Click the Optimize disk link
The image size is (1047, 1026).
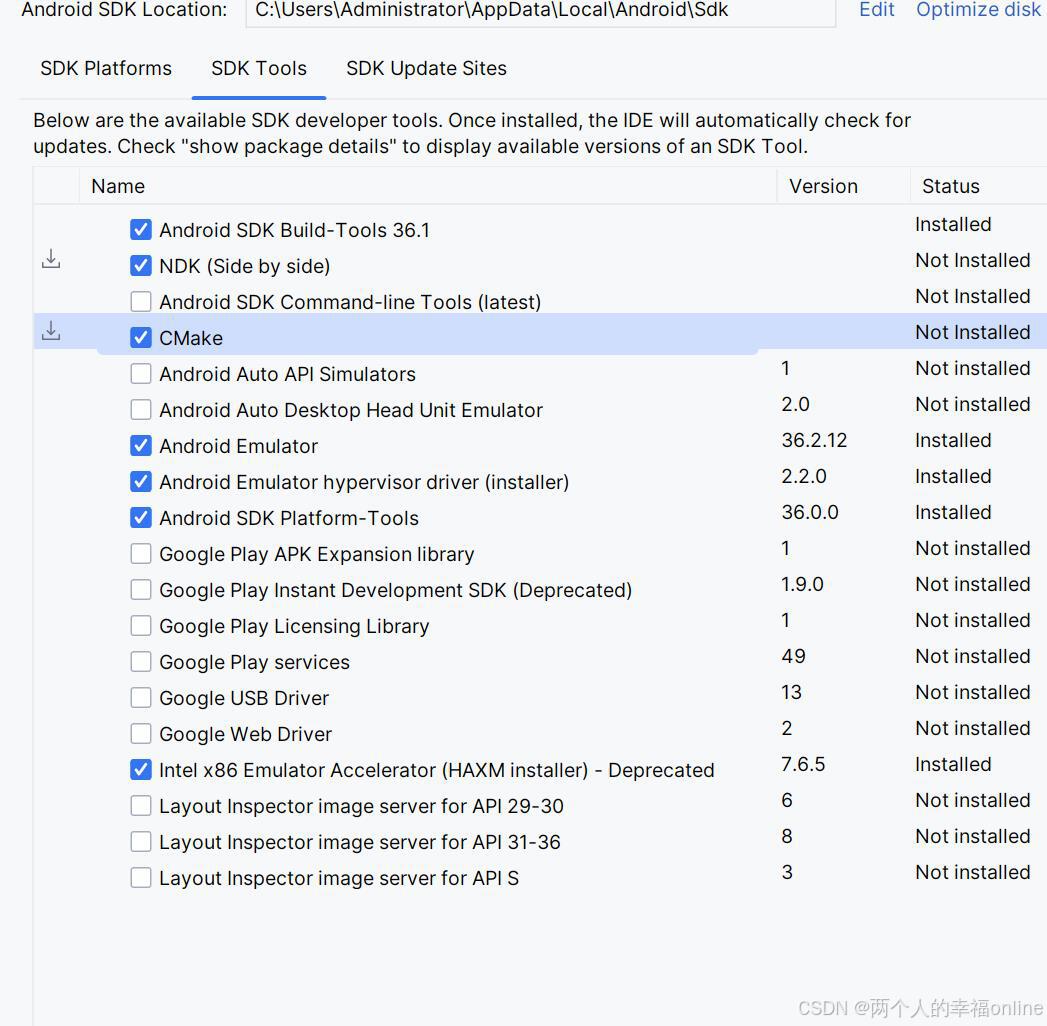(978, 9)
